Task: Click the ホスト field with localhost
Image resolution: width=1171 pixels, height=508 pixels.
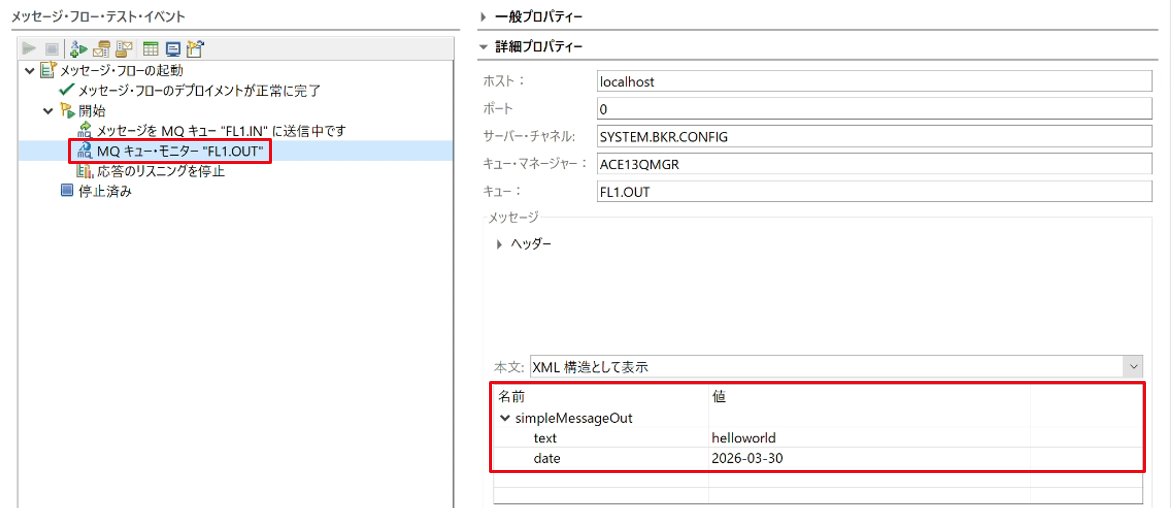Action: (876, 81)
